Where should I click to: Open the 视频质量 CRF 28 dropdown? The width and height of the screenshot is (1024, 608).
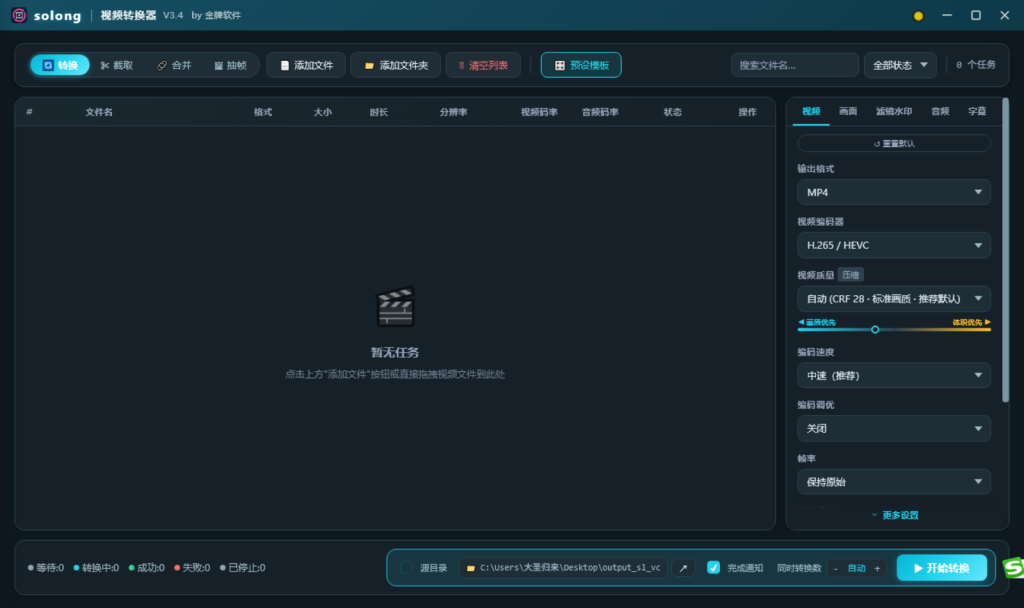pos(894,298)
